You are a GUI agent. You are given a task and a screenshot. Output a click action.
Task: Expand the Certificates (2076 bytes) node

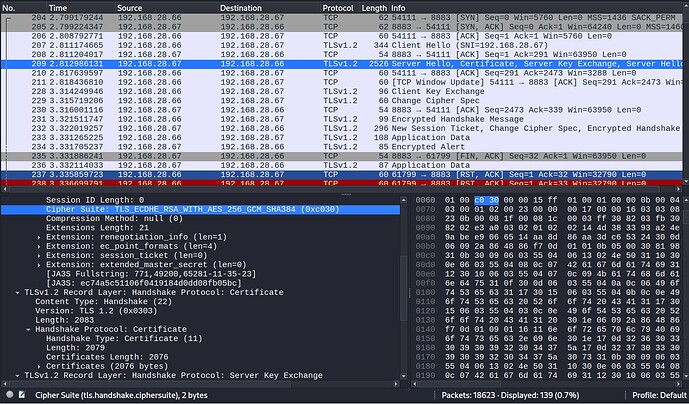click(39, 366)
